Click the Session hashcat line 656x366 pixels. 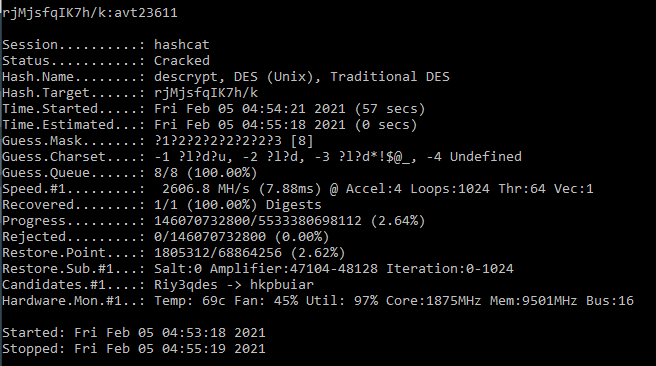(106, 44)
